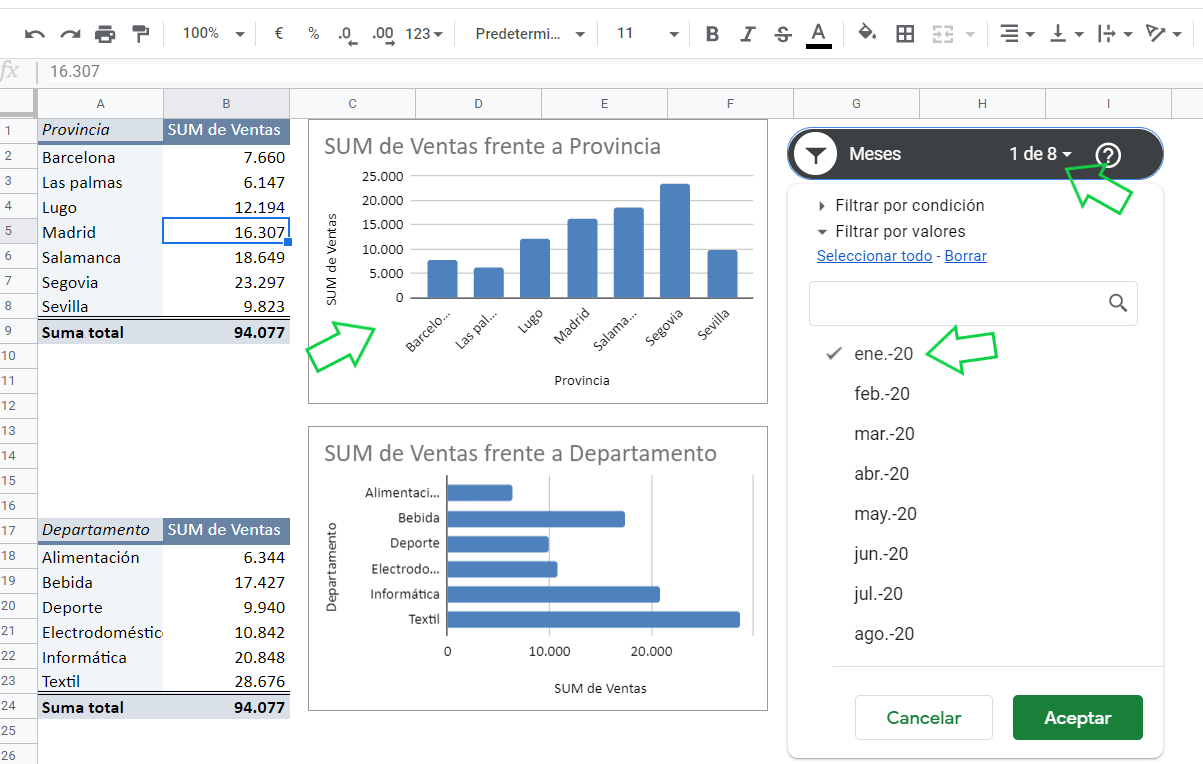
Task: Click the 'Provincia' header cell
Action: point(101,130)
